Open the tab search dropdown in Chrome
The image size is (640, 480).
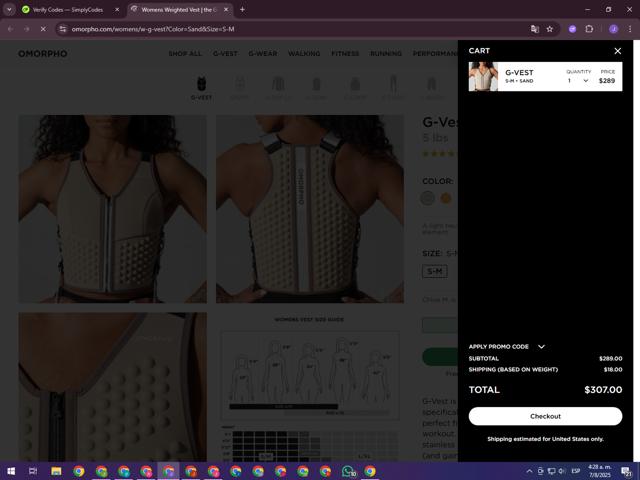click(x=9, y=9)
